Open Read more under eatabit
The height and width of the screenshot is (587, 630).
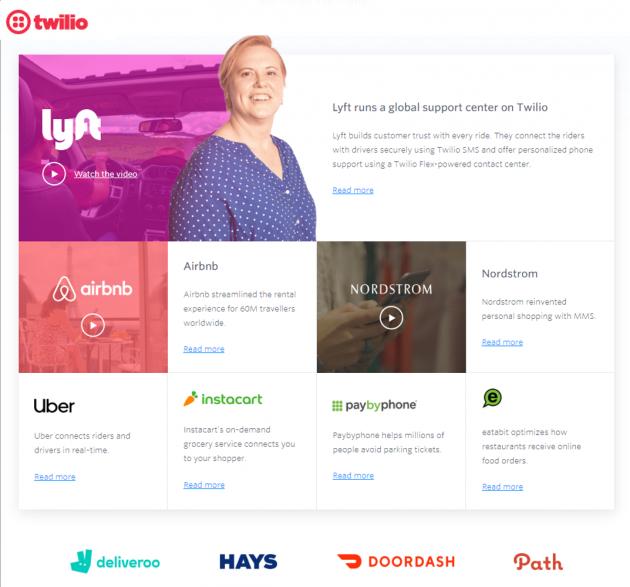pyautogui.click(x=502, y=487)
